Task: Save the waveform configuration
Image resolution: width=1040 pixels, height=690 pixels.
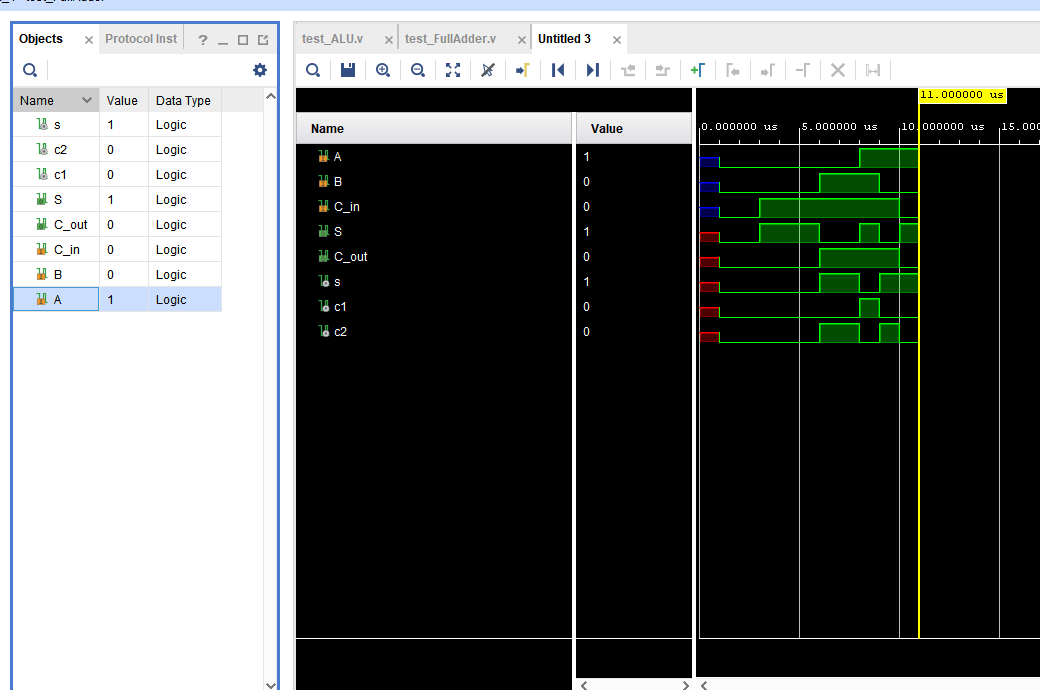Action: point(348,70)
